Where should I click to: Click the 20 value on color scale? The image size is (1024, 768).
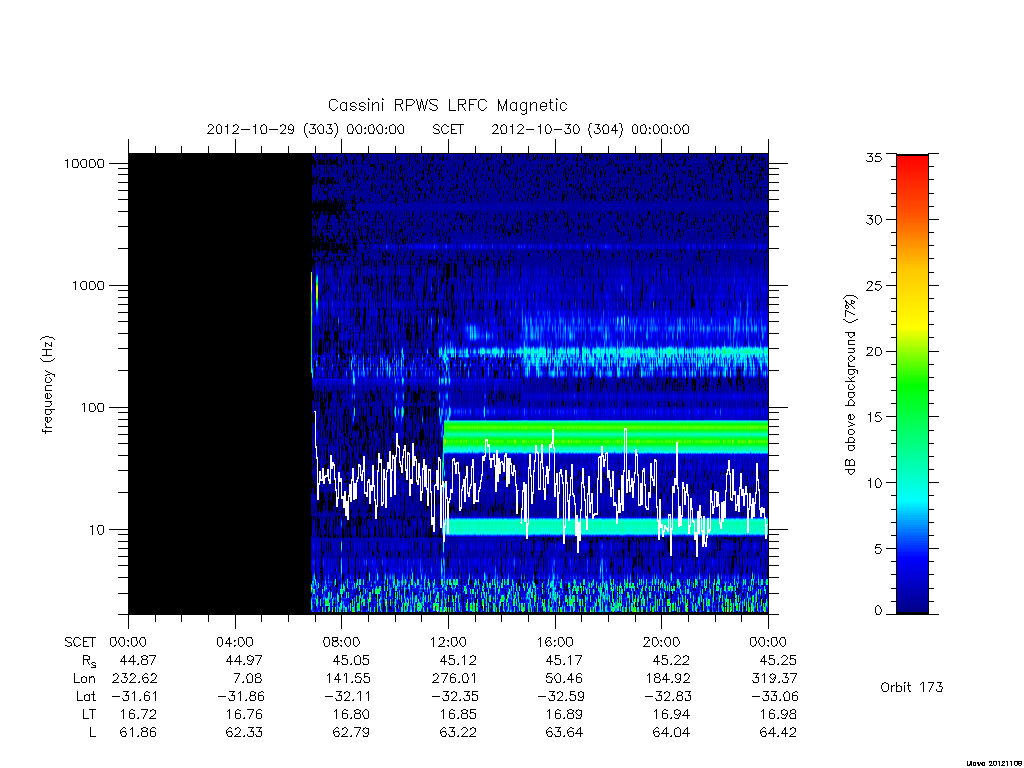pos(873,351)
